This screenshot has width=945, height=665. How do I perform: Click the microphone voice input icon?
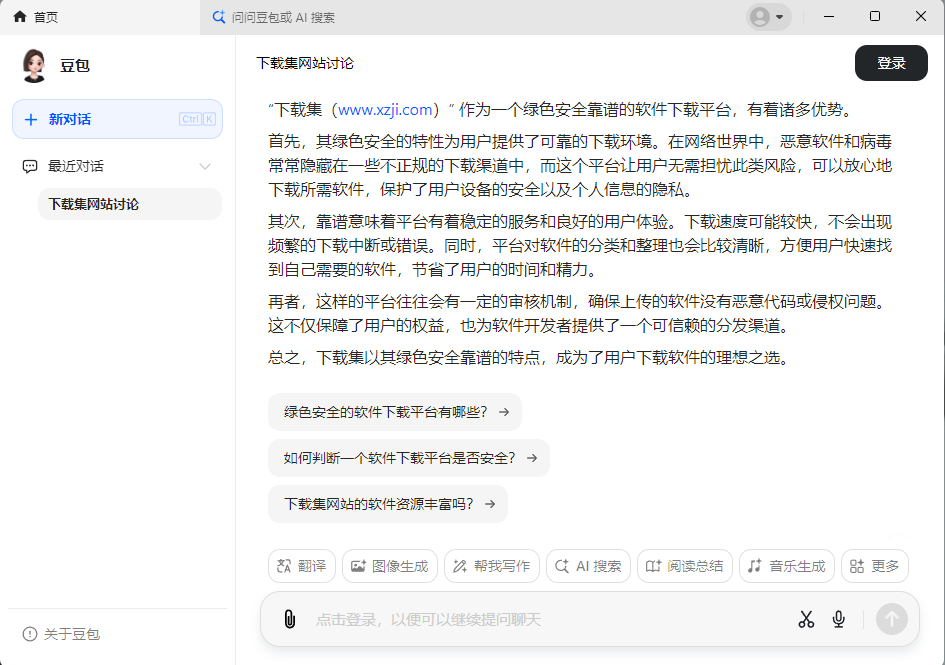tap(838, 619)
